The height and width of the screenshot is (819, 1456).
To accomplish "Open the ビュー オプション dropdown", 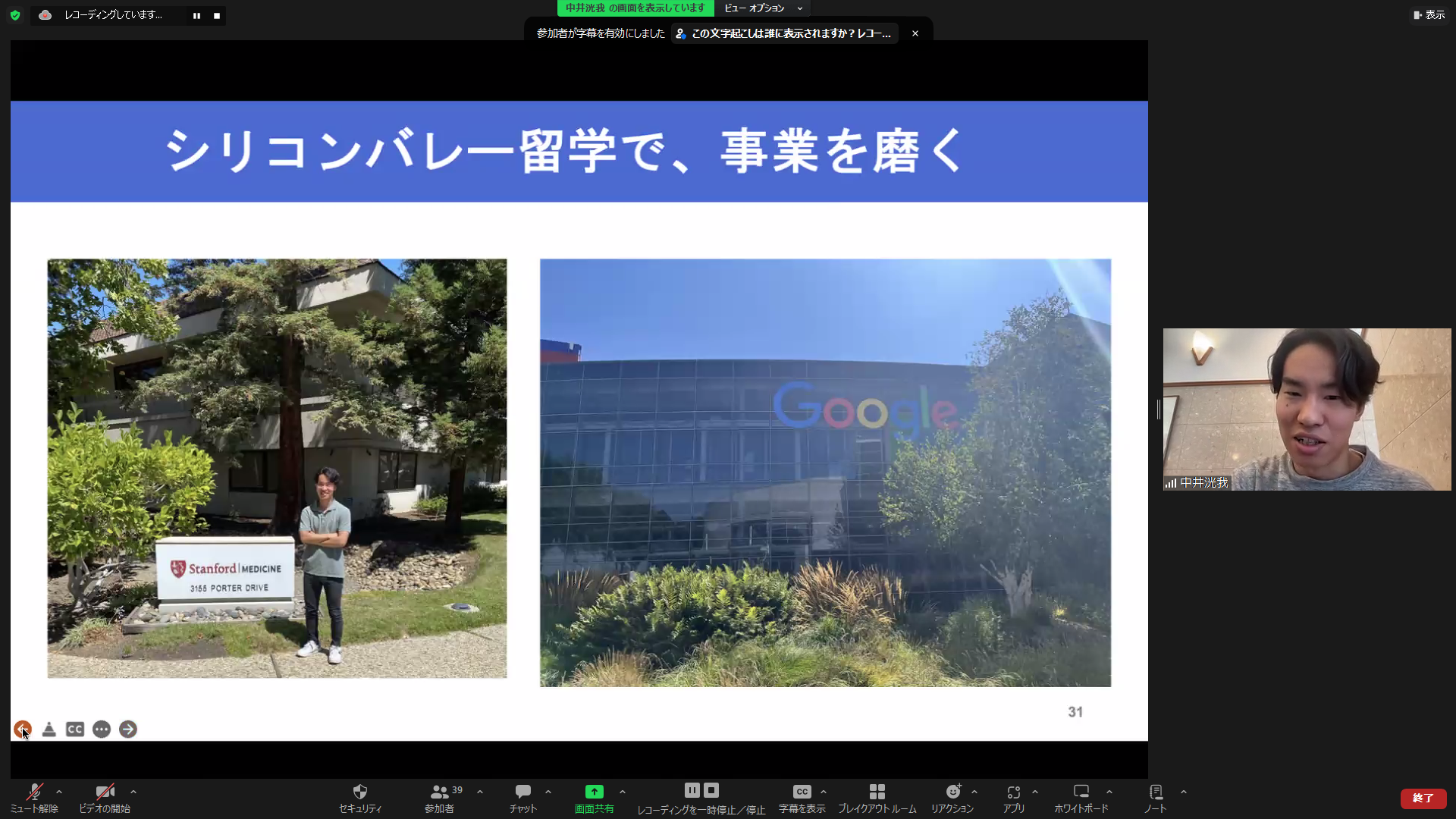I will click(x=763, y=8).
